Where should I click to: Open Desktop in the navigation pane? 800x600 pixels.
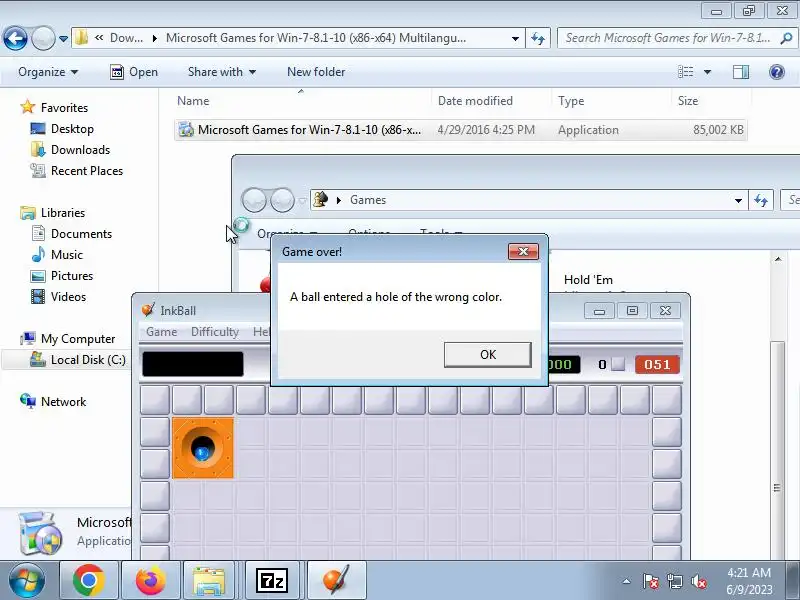point(72,129)
